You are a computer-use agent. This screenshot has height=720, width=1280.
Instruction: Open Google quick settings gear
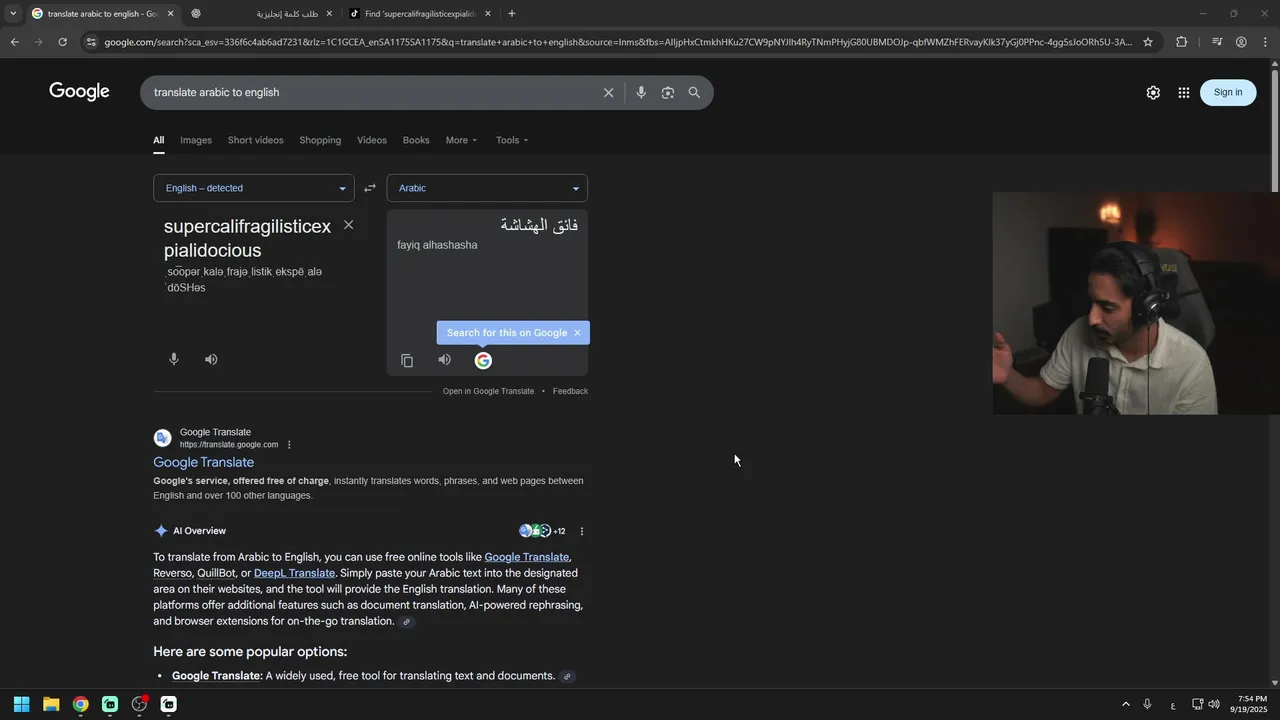[1153, 92]
